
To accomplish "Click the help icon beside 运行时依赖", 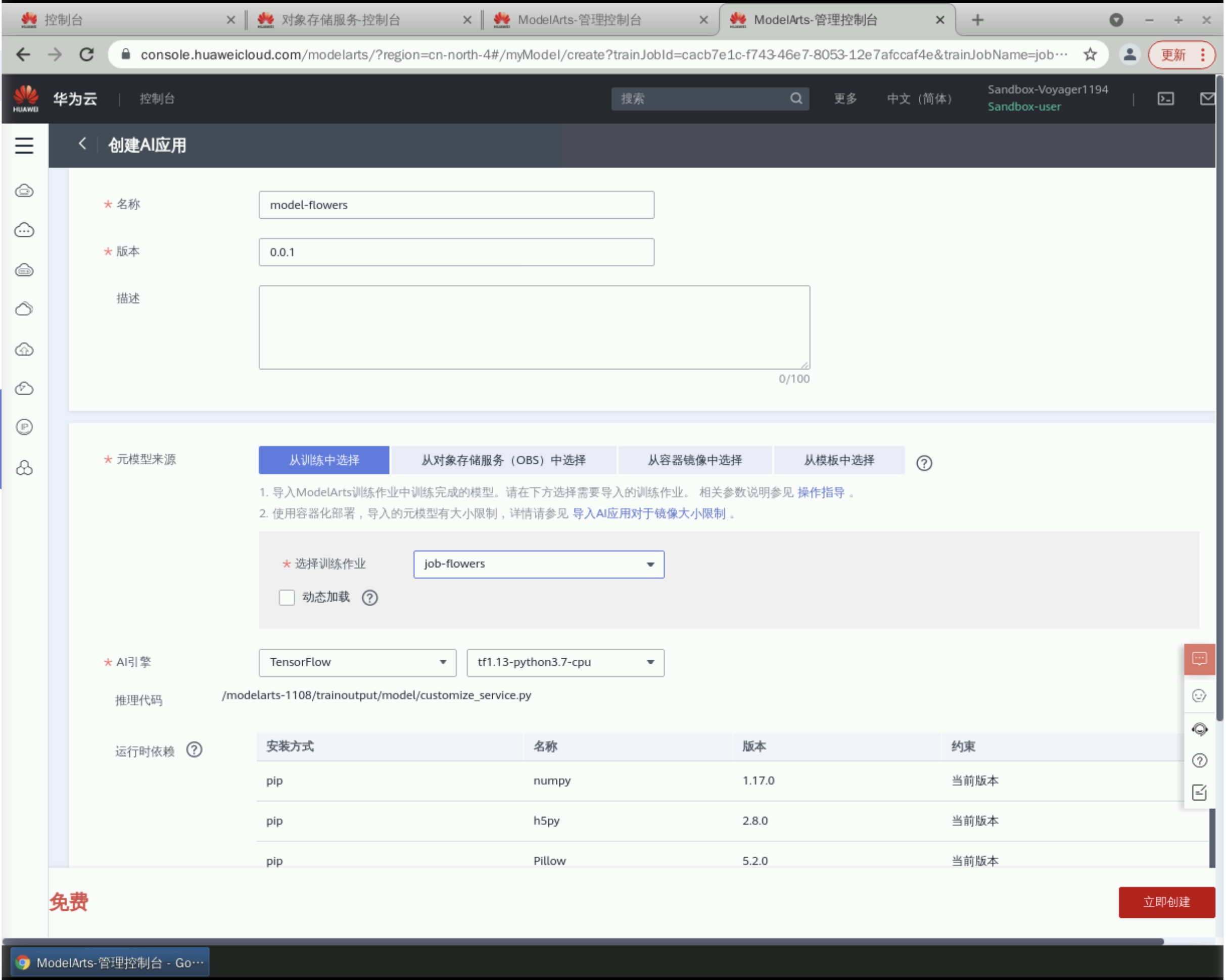I will [x=195, y=750].
